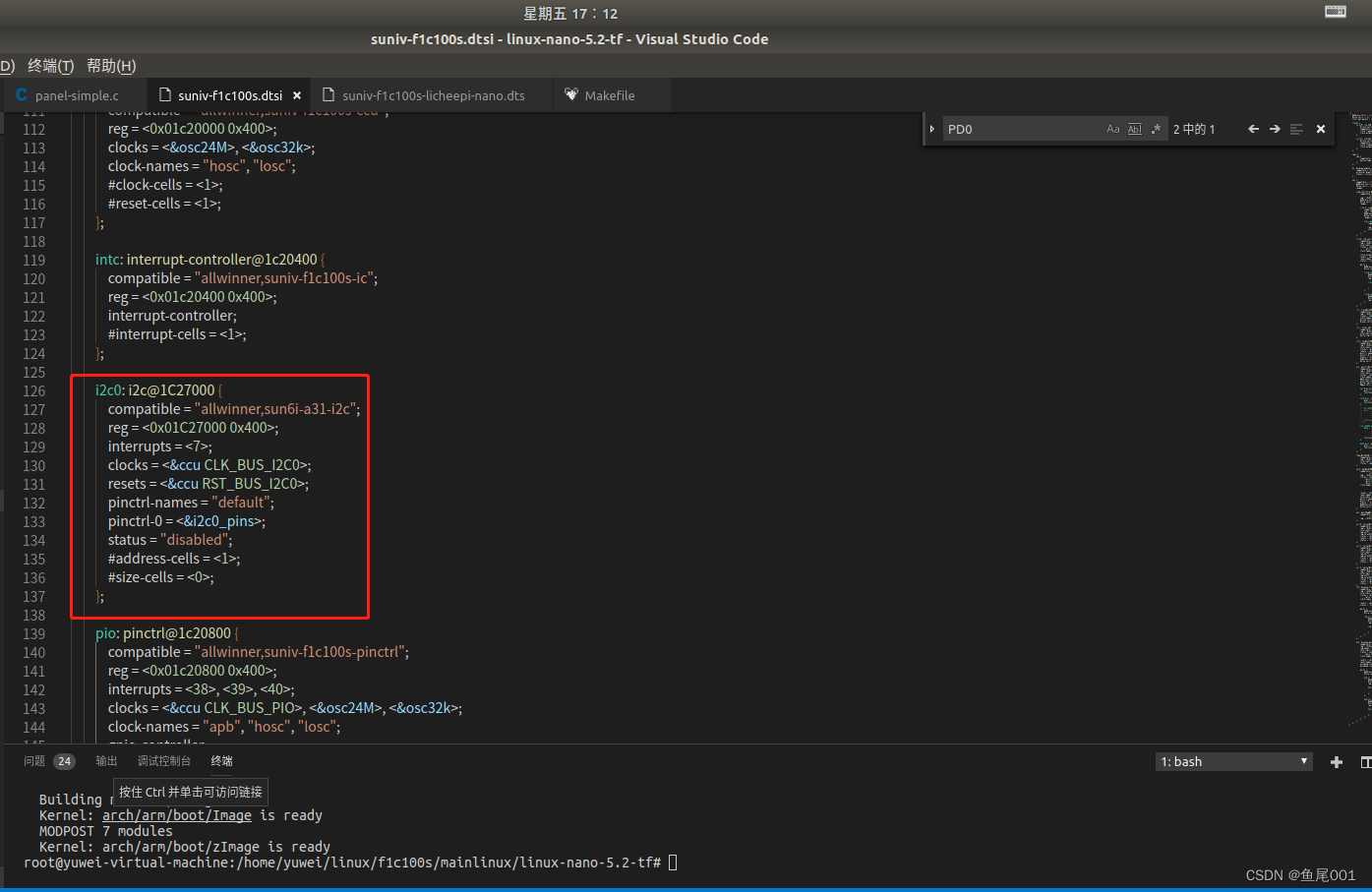Click line number 126 in gutter
Viewport: 1372px width, 892px height.
[x=34, y=390]
